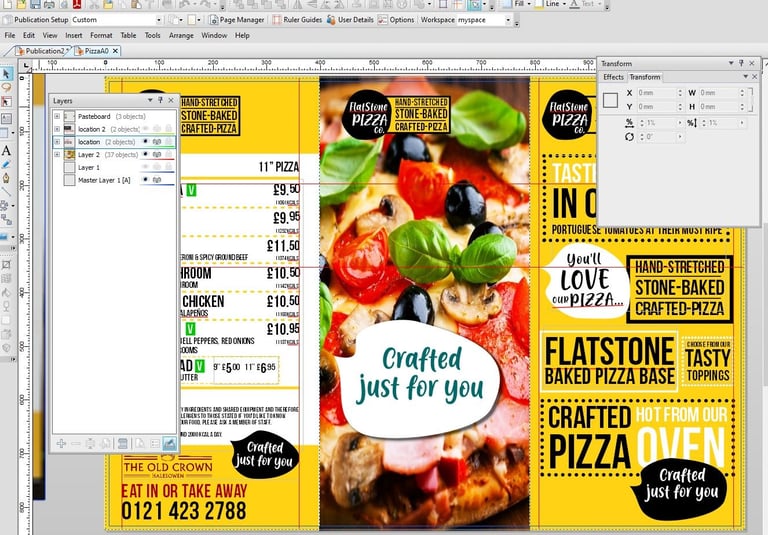
Task: Toggle the highlighted rightmost Layers panel bottom icon
Action: point(169,443)
